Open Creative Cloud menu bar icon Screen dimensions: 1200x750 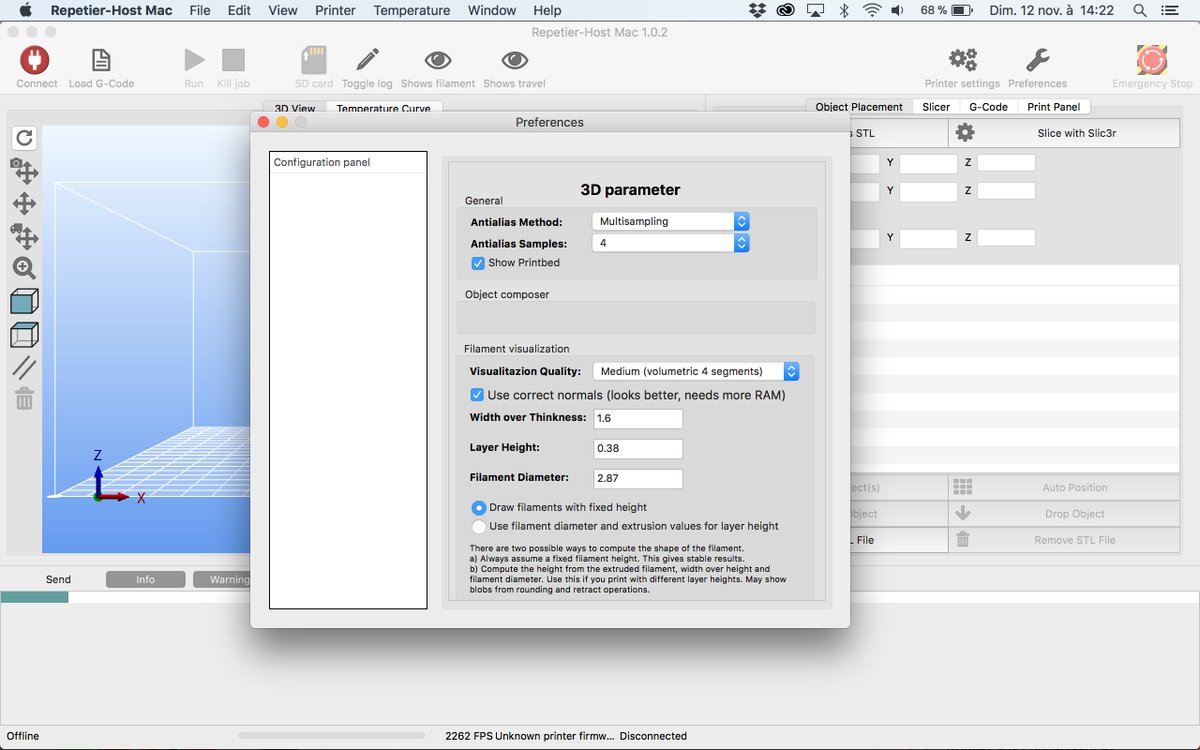pyautogui.click(x=786, y=10)
